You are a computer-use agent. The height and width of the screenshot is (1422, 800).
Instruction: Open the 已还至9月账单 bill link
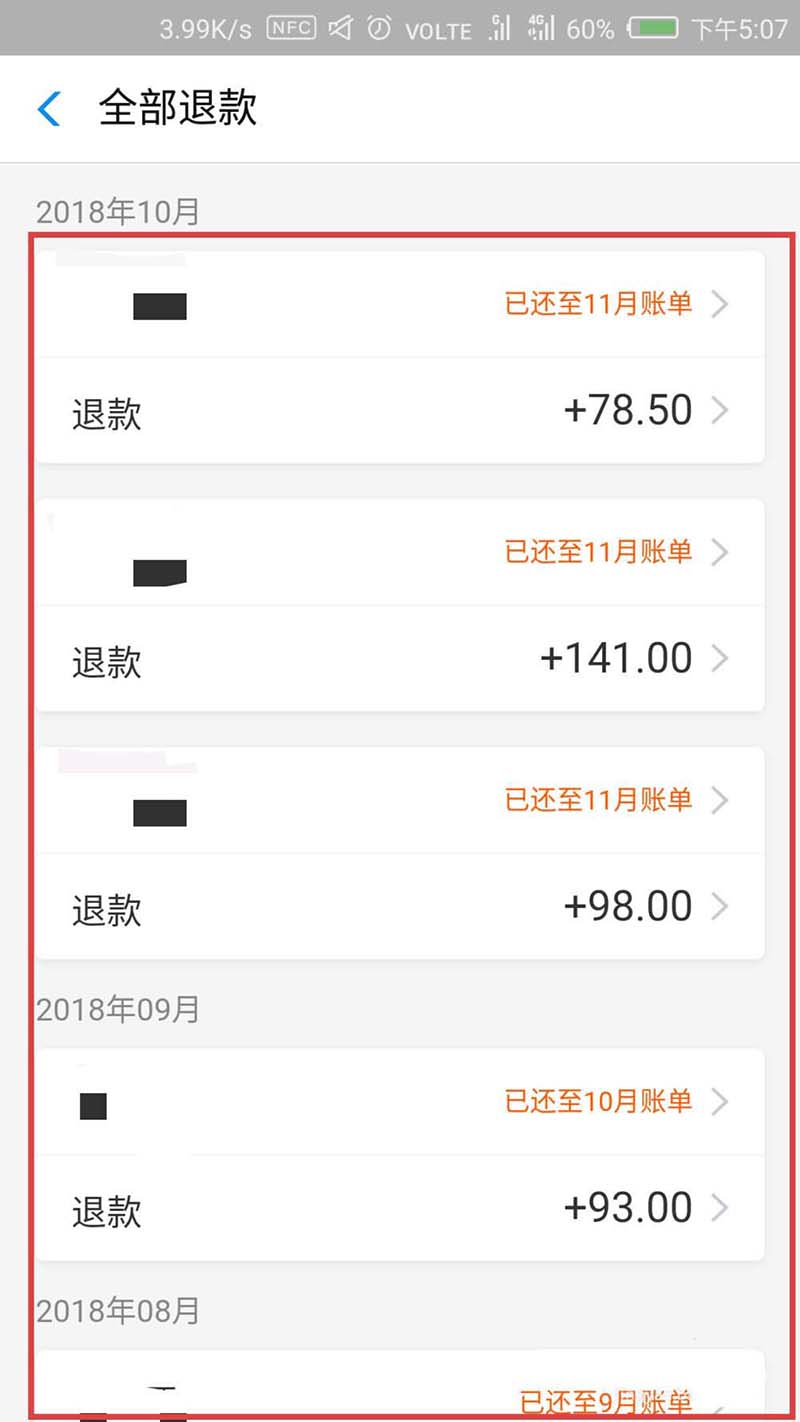click(x=605, y=1401)
